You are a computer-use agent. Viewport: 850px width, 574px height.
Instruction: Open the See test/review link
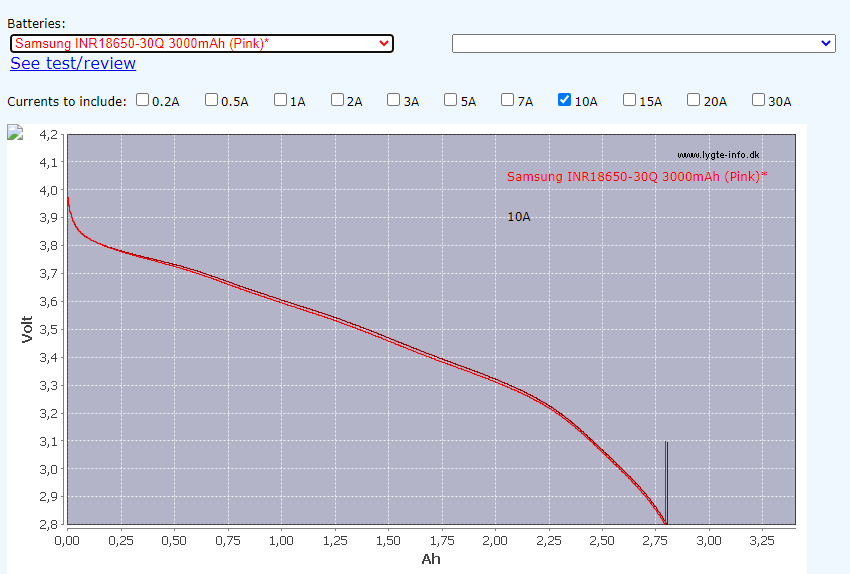point(73,63)
